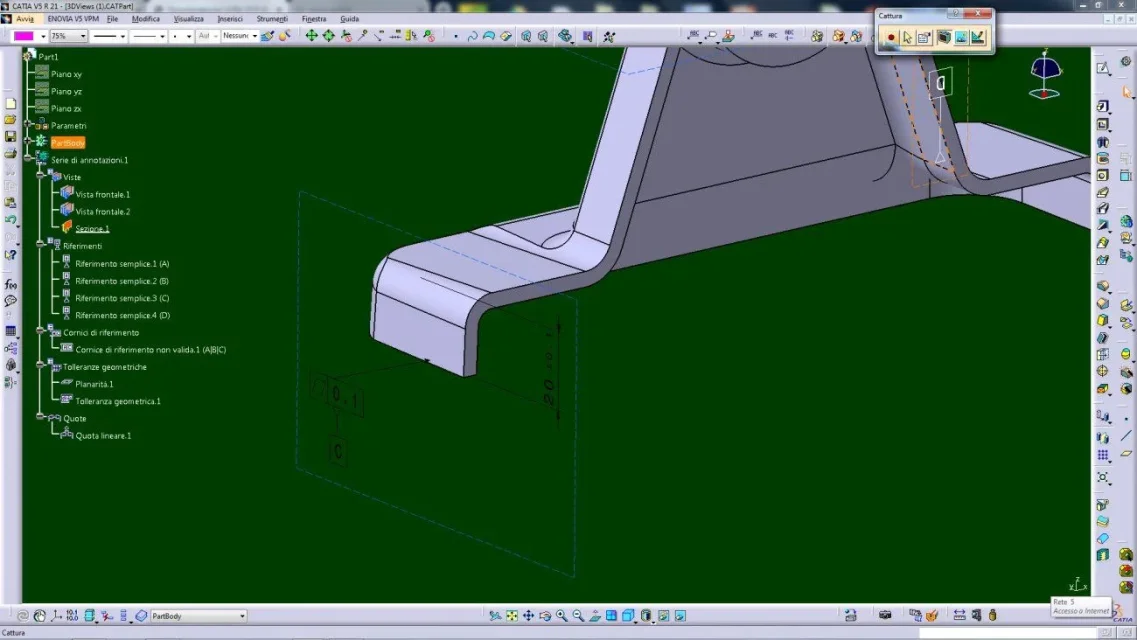
Task: Open the Nessuno layer dropdown
Action: [x=255, y=36]
